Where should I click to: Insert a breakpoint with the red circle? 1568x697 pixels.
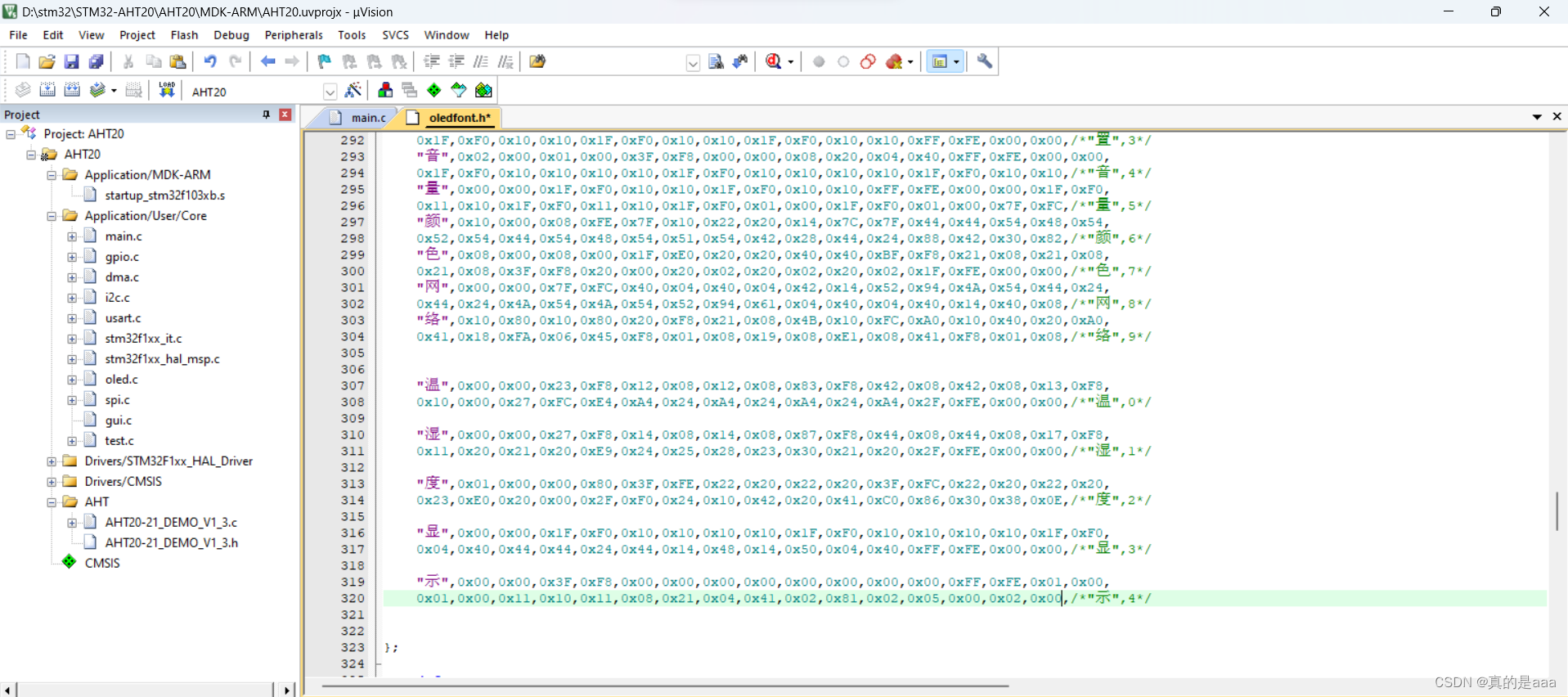click(x=819, y=61)
